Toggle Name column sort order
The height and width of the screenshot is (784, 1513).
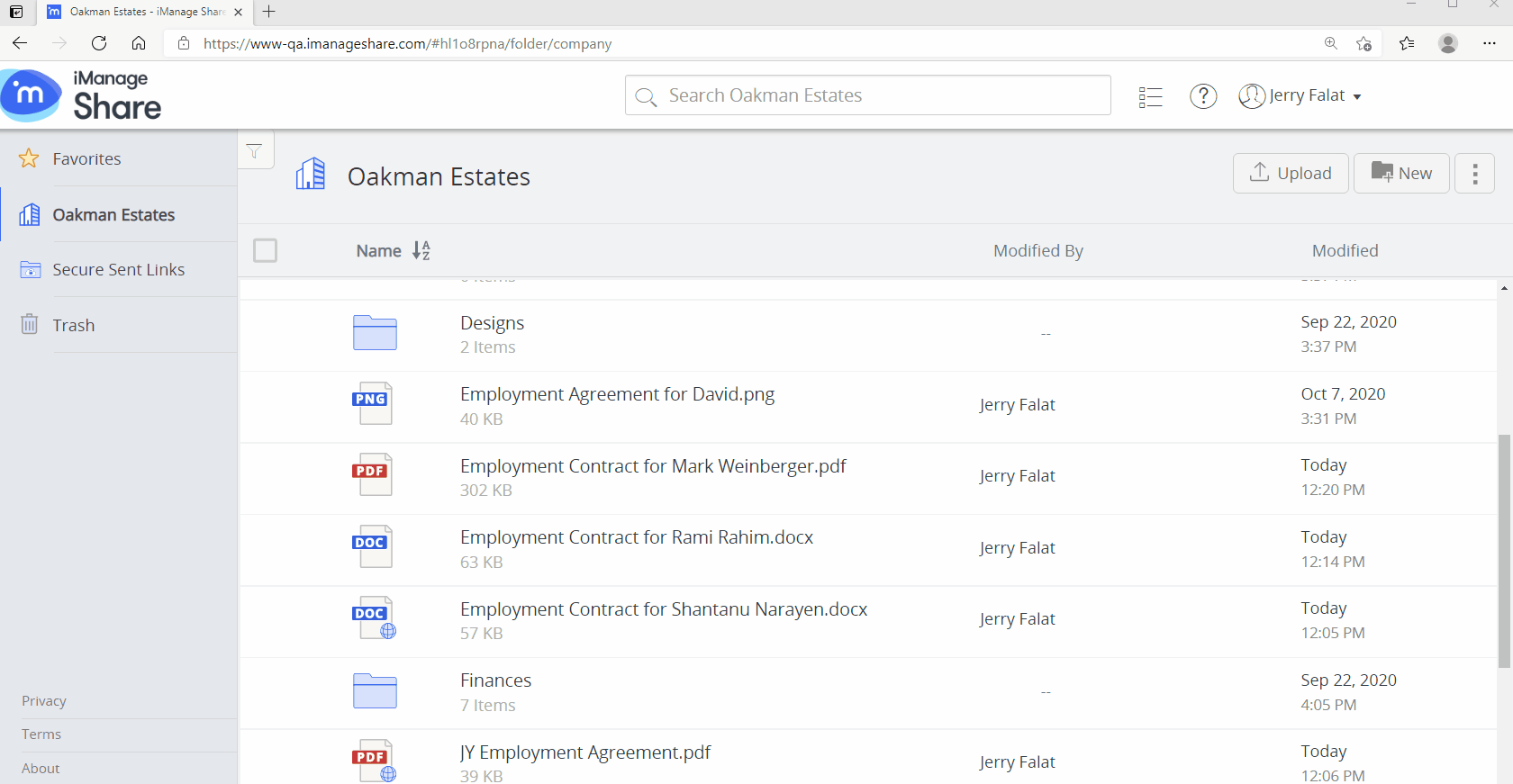tap(421, 250)
